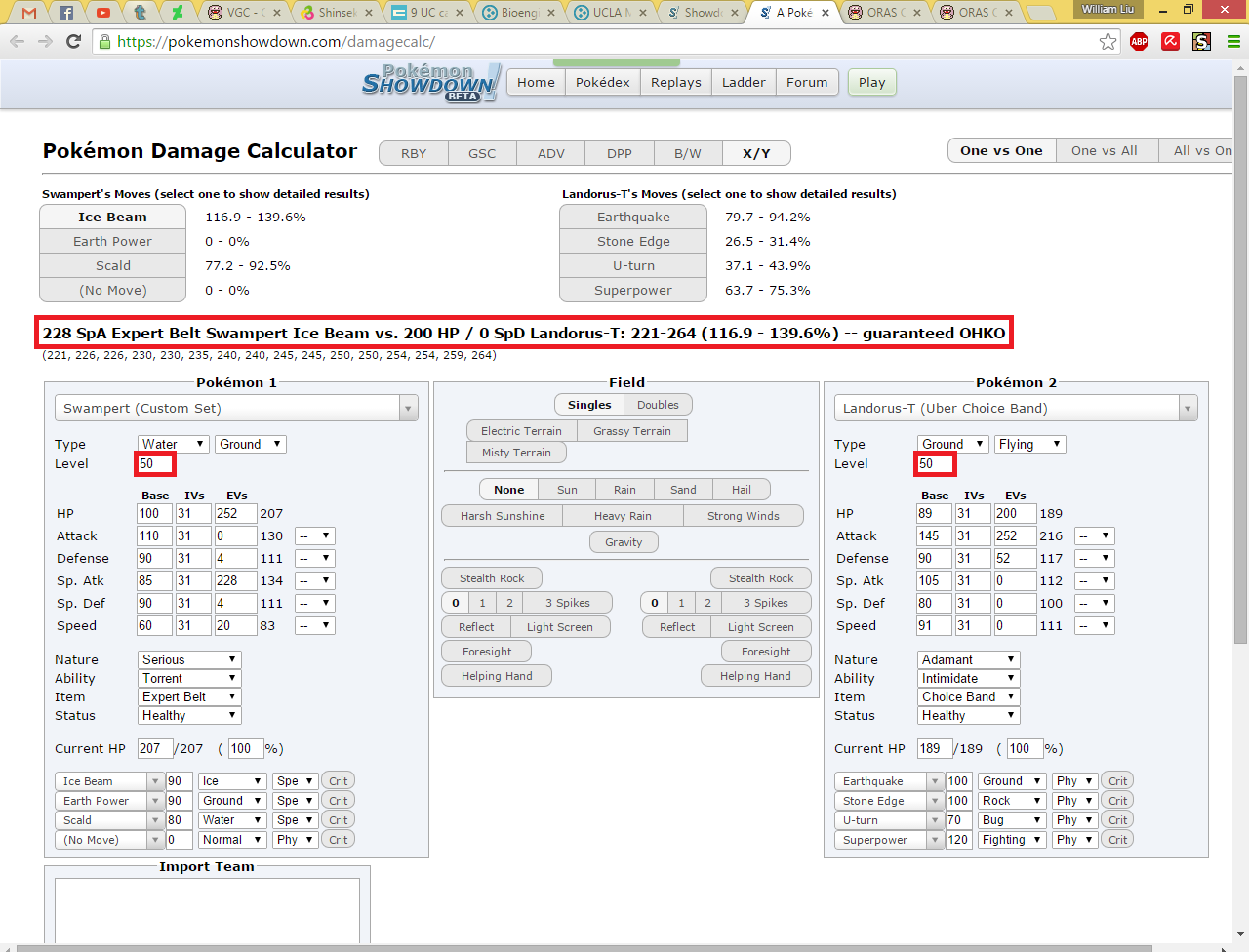Select the ADV generation

(x=551, y=153)
